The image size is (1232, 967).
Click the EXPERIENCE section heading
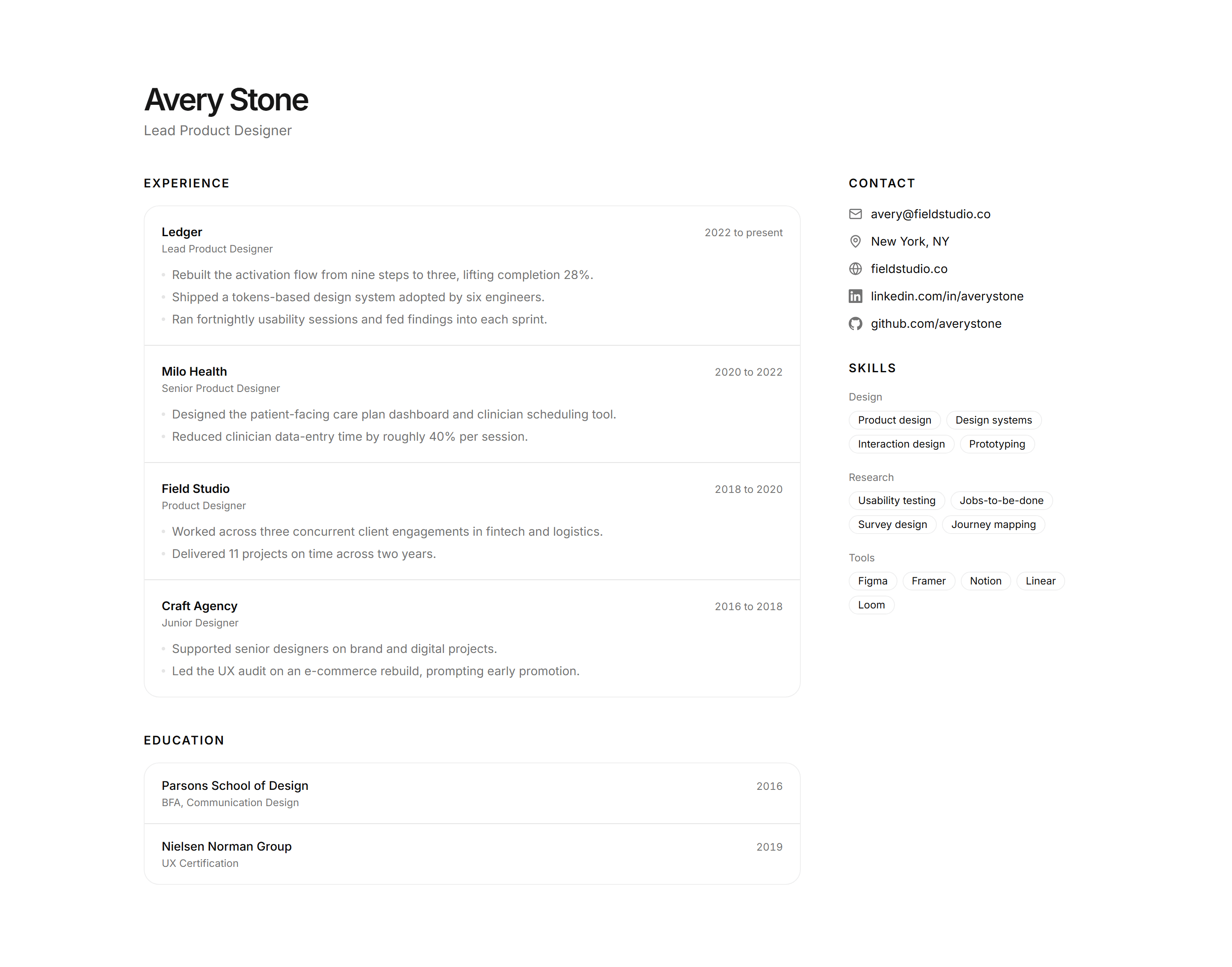point(187,184)
